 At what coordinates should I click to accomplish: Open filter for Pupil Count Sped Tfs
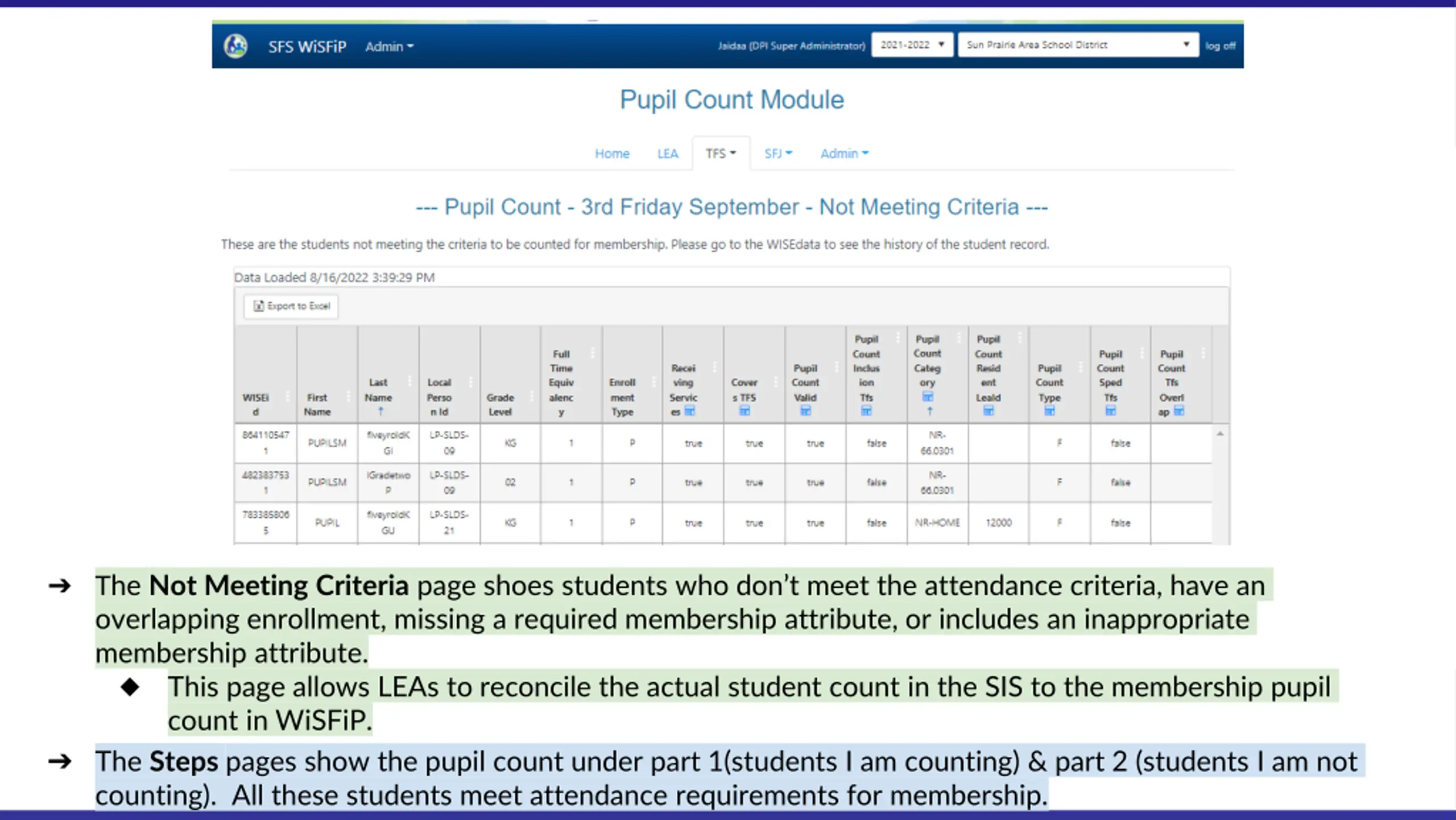tap(1110, 411)
